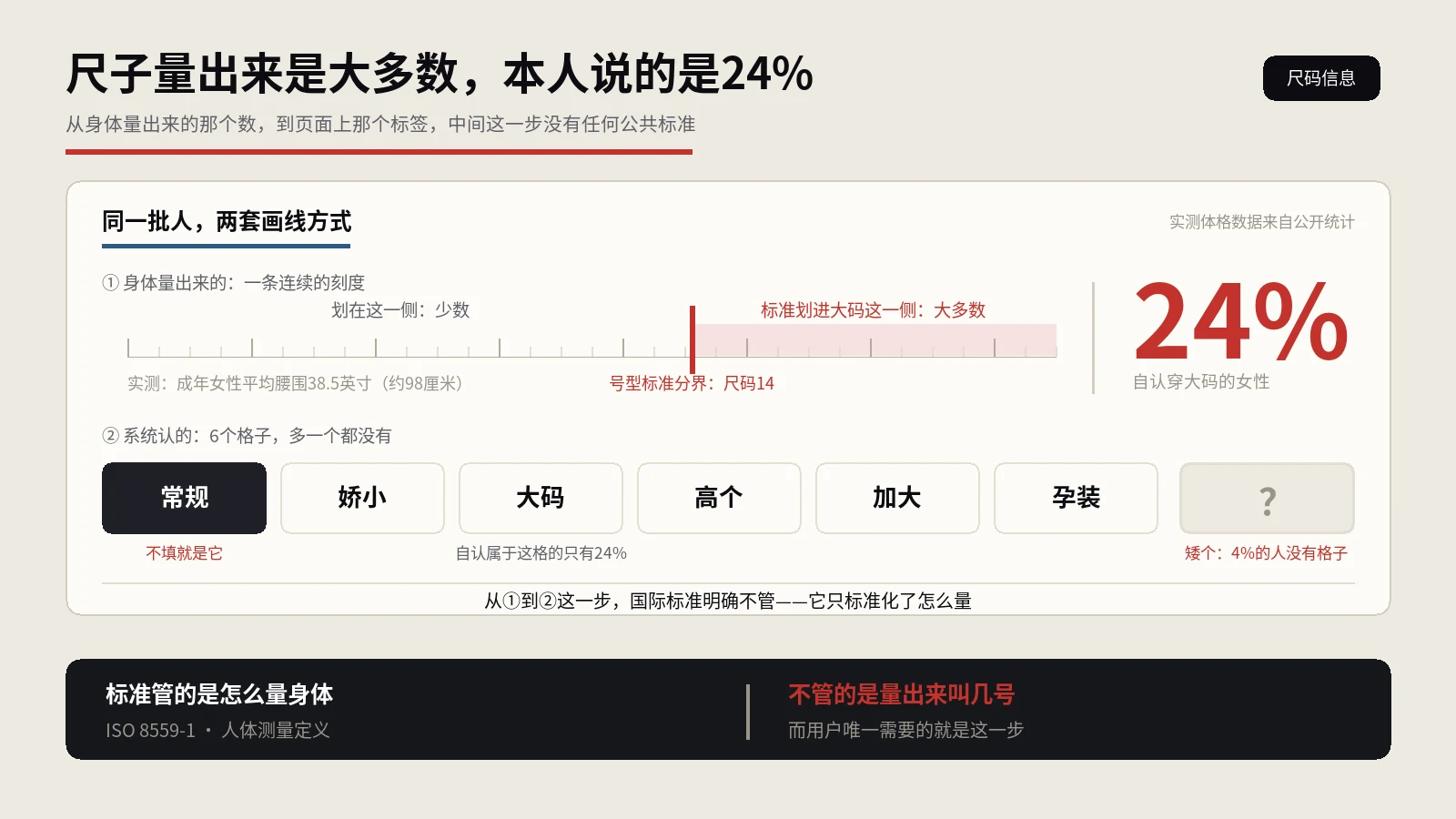Click footer line 从①到②这一步
This screenshot has width=1456, height=819.
(x=728, y=601)
